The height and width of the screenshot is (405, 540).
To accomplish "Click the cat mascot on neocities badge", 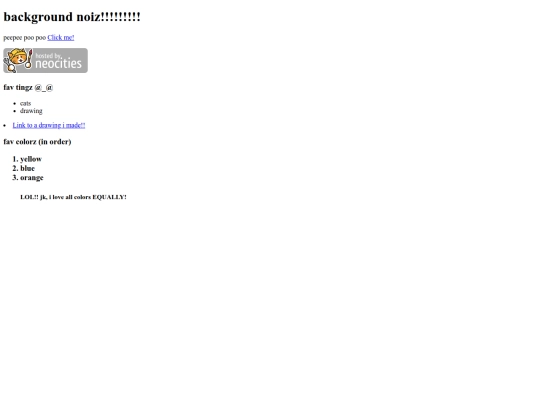I will [x=17, y=60].
